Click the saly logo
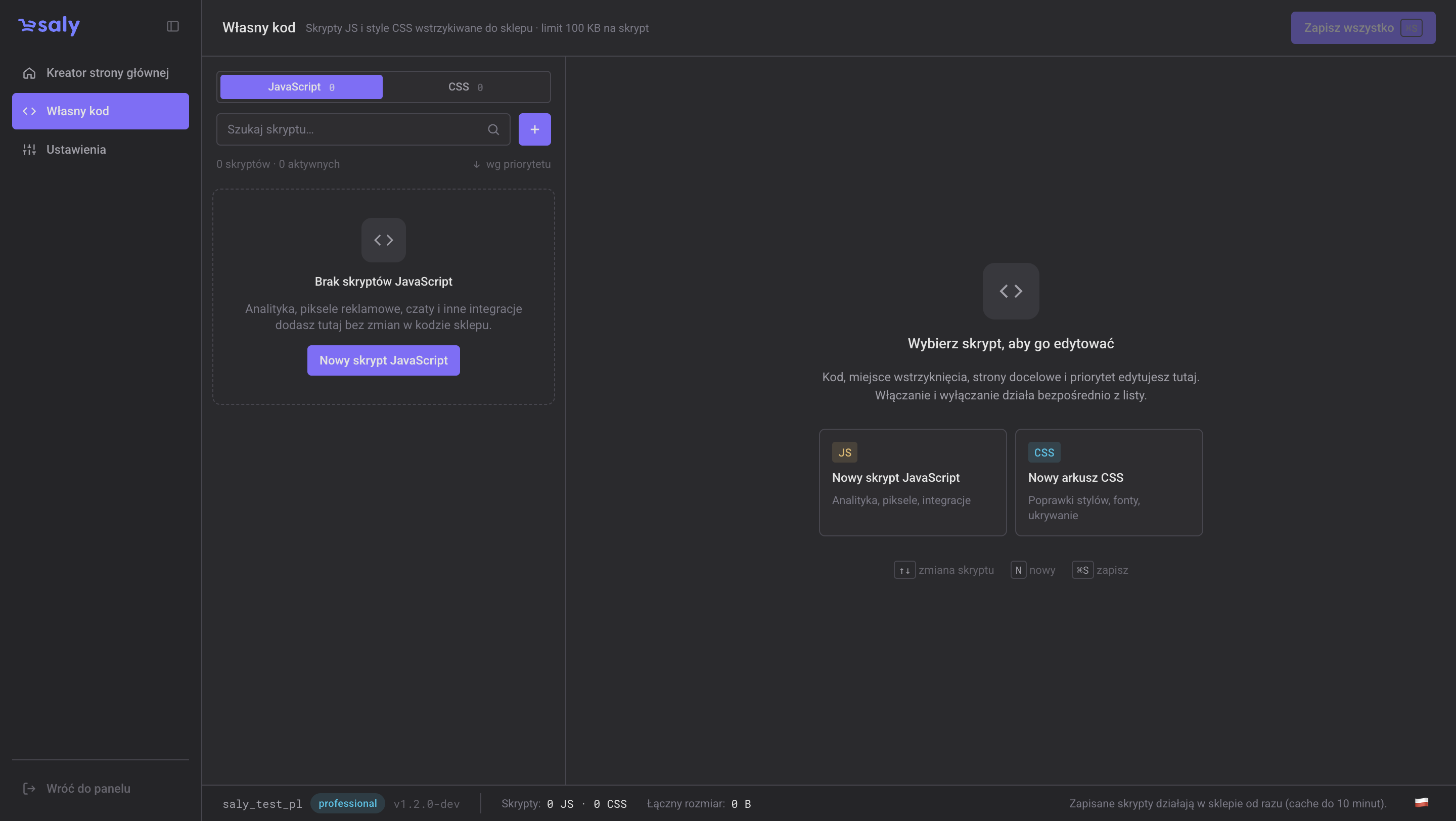 click(x=49, y=25)
